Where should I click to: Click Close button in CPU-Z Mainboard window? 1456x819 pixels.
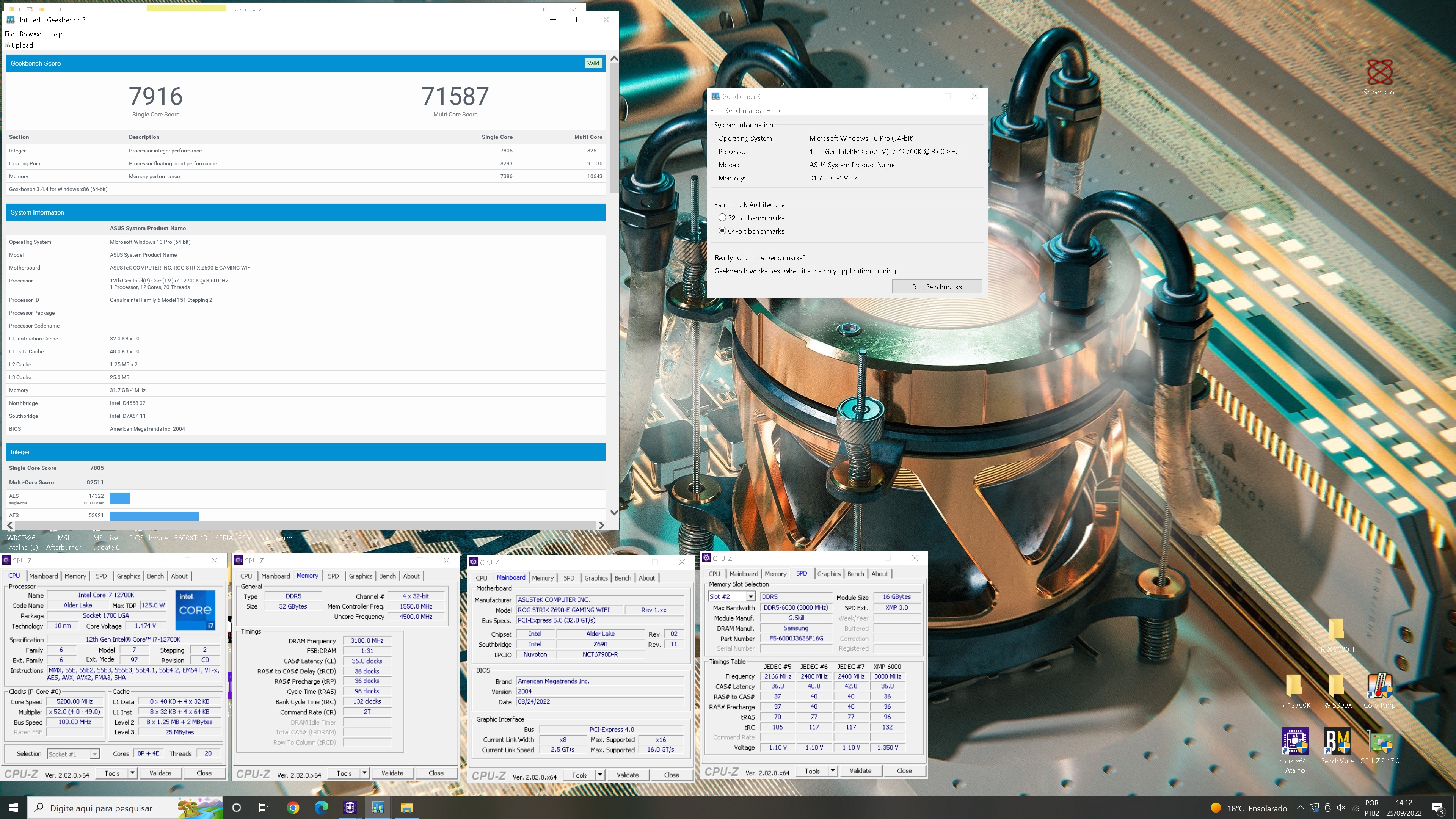point(671,775)
